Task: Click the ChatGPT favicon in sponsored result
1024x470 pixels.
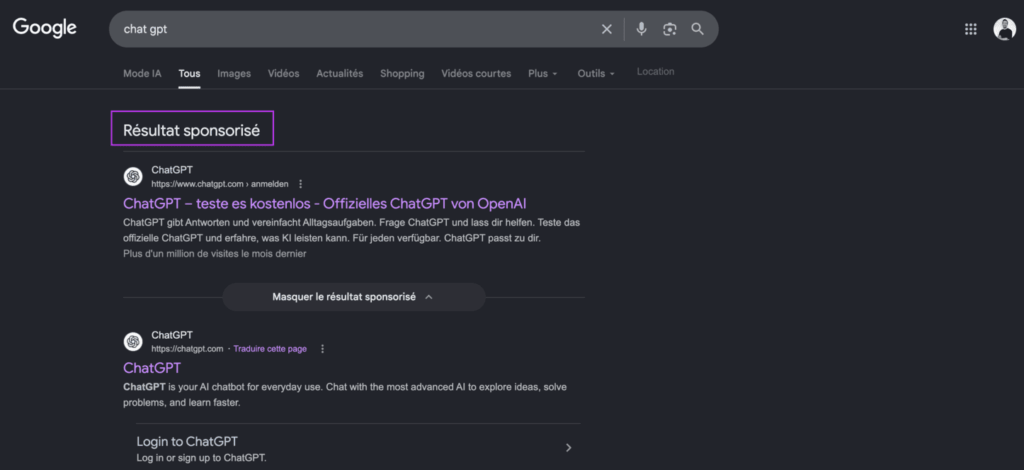Action: coord(133,176)
